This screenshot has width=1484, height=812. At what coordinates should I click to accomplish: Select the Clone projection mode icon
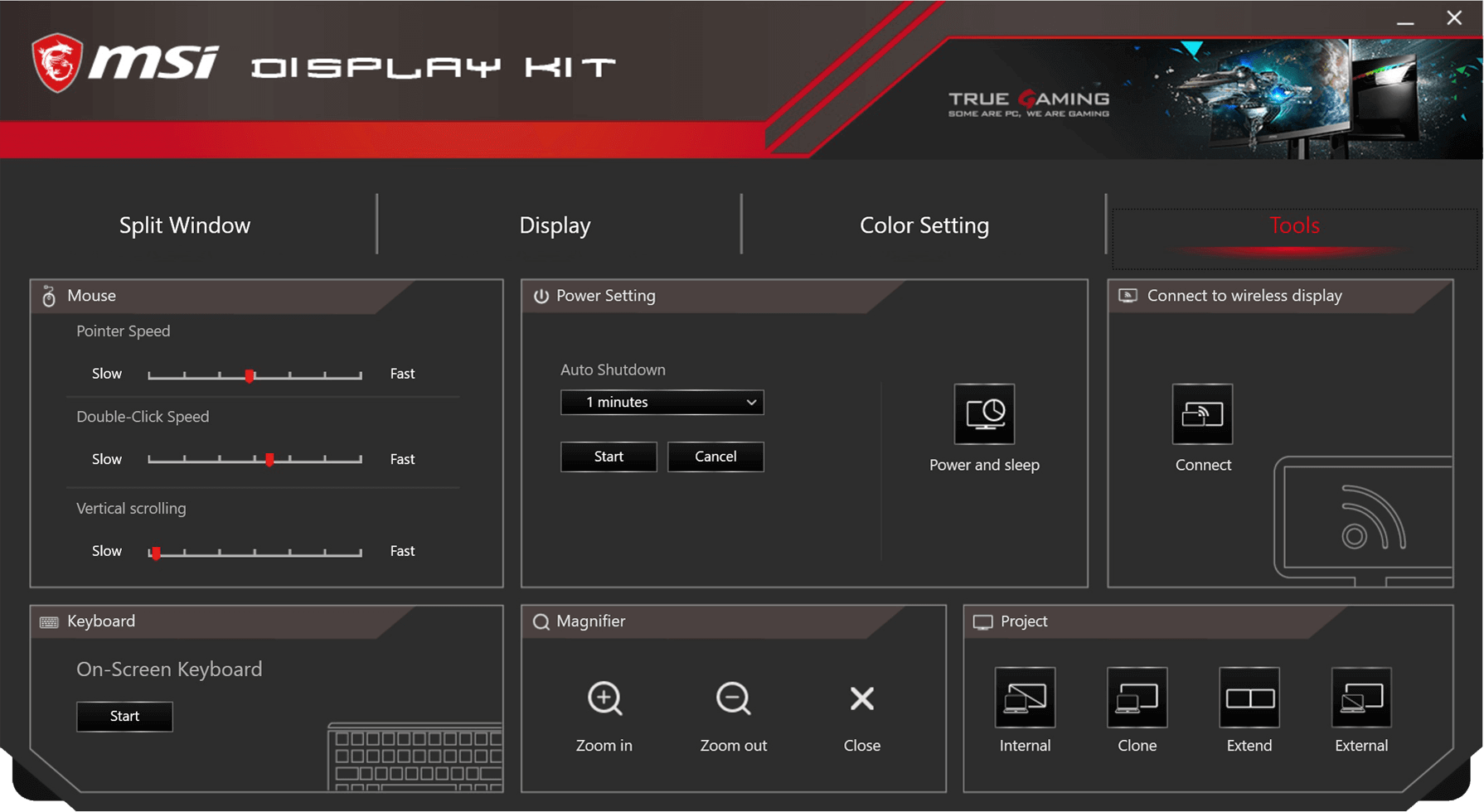[x=1137, y=698]
